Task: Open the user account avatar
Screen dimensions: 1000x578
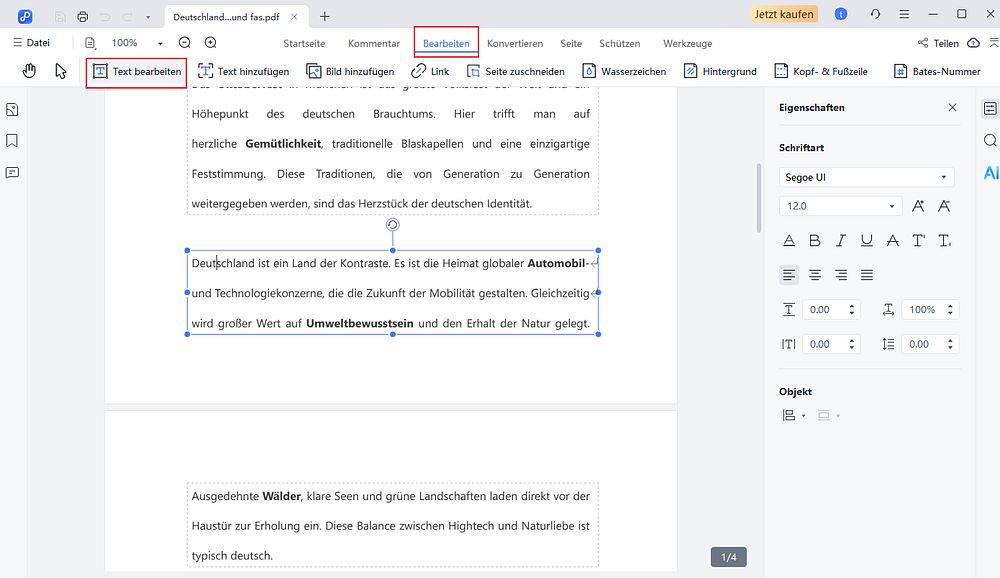Action: tap(841, 14)
